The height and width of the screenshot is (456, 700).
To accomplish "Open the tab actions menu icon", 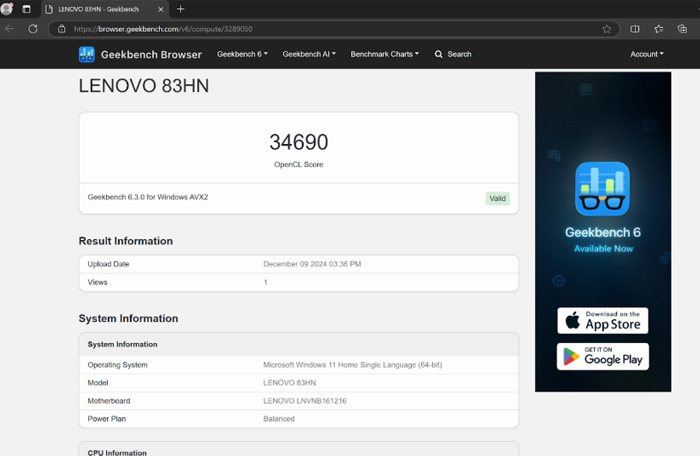I will coord(26,9).
